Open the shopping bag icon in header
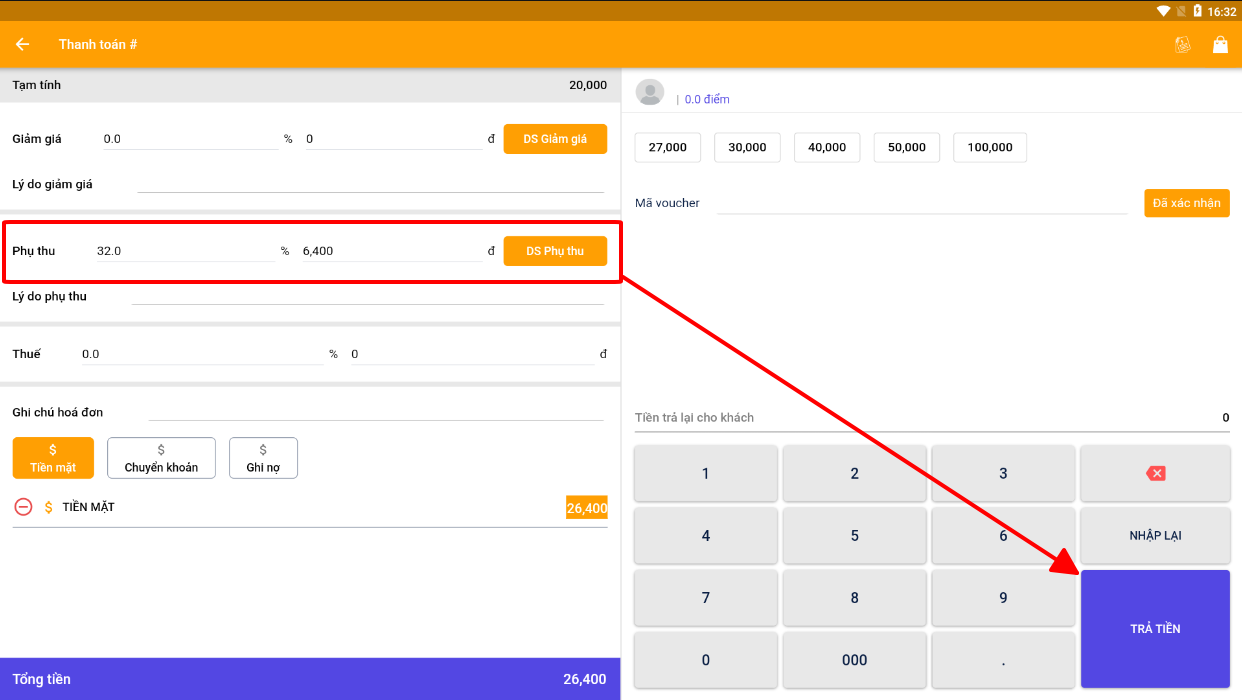The image size is (1242, 700). click(x=1220, y=44)
